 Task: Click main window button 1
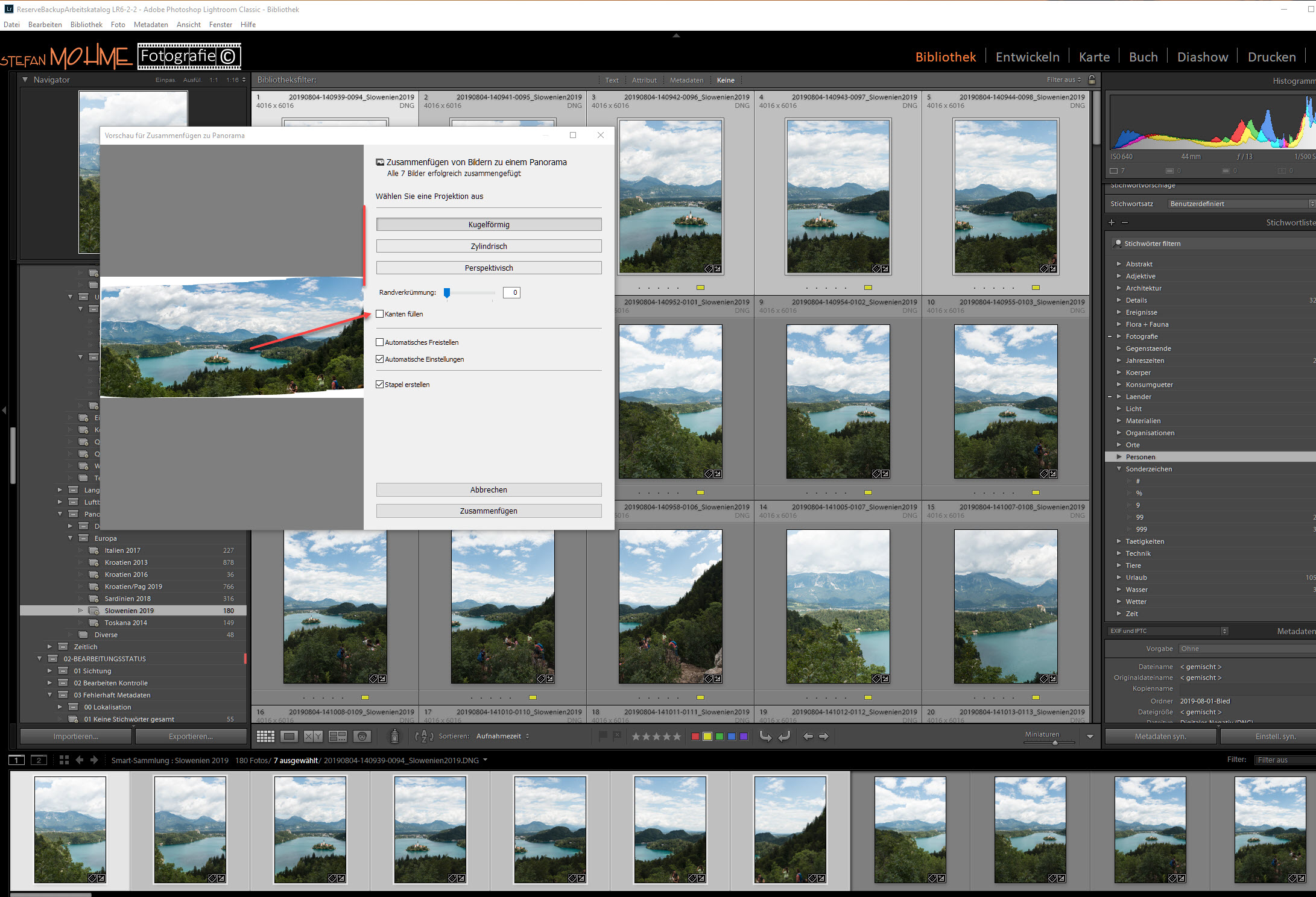pyautogui.click(x=16, y=760)
